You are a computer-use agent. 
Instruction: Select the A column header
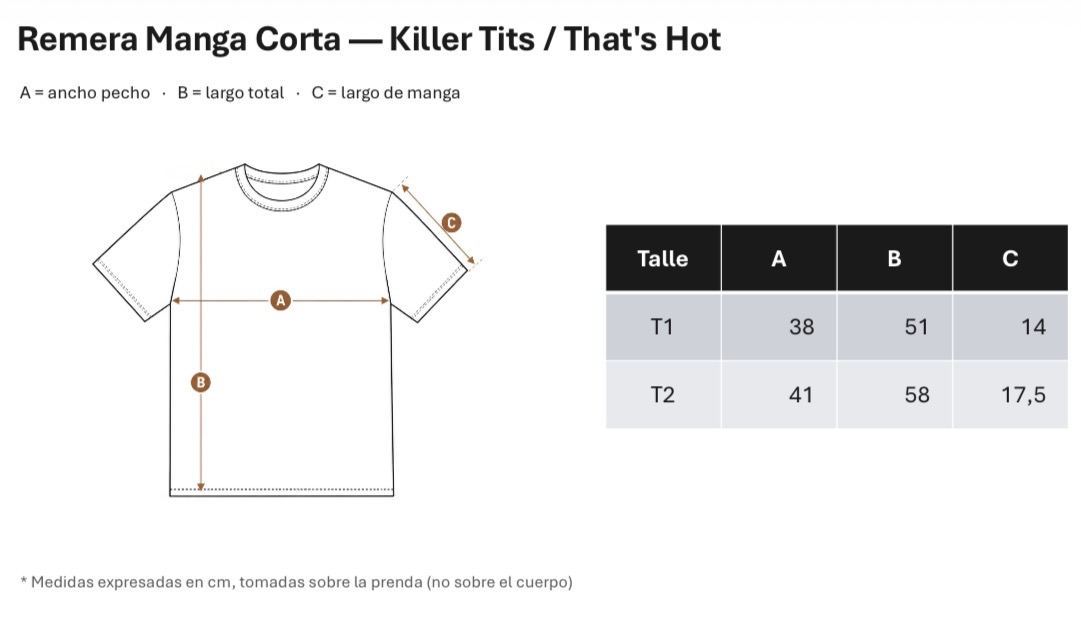779,258
